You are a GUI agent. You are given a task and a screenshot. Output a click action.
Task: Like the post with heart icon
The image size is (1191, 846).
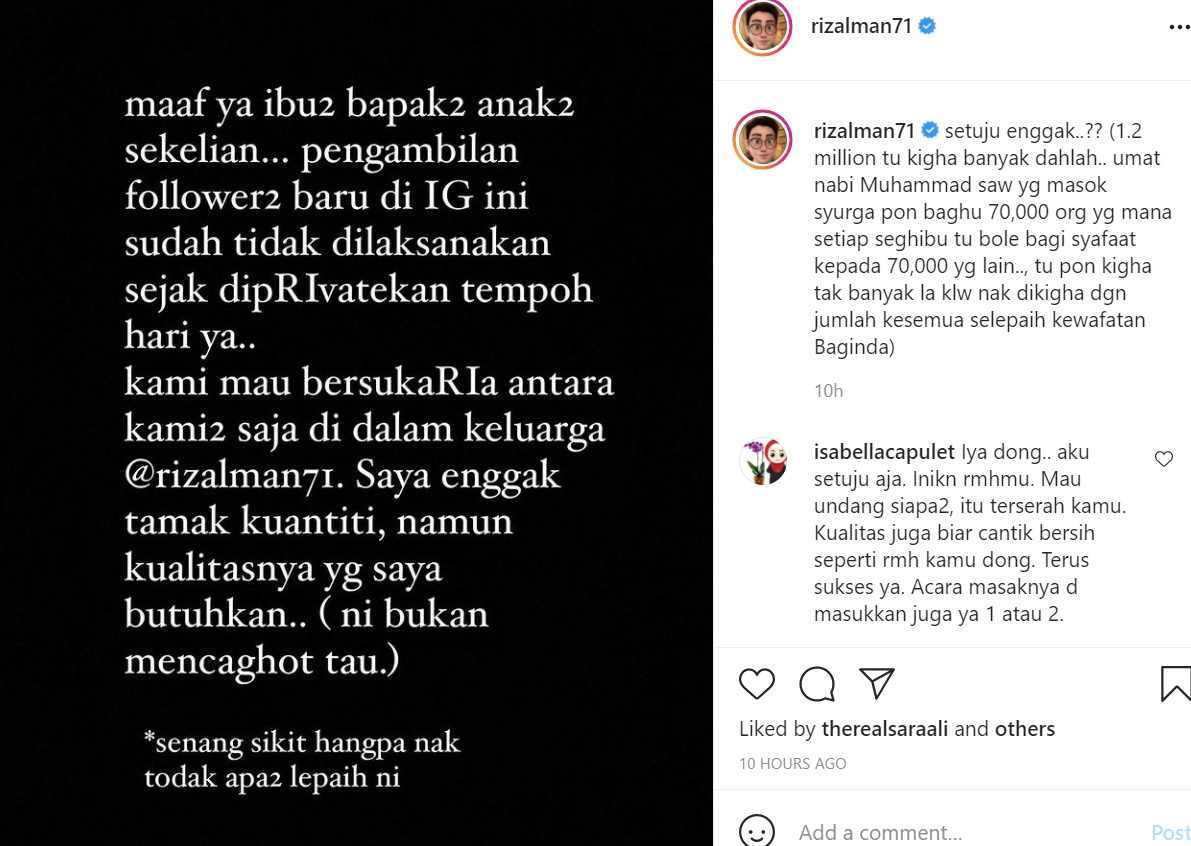tap(757, 683)
